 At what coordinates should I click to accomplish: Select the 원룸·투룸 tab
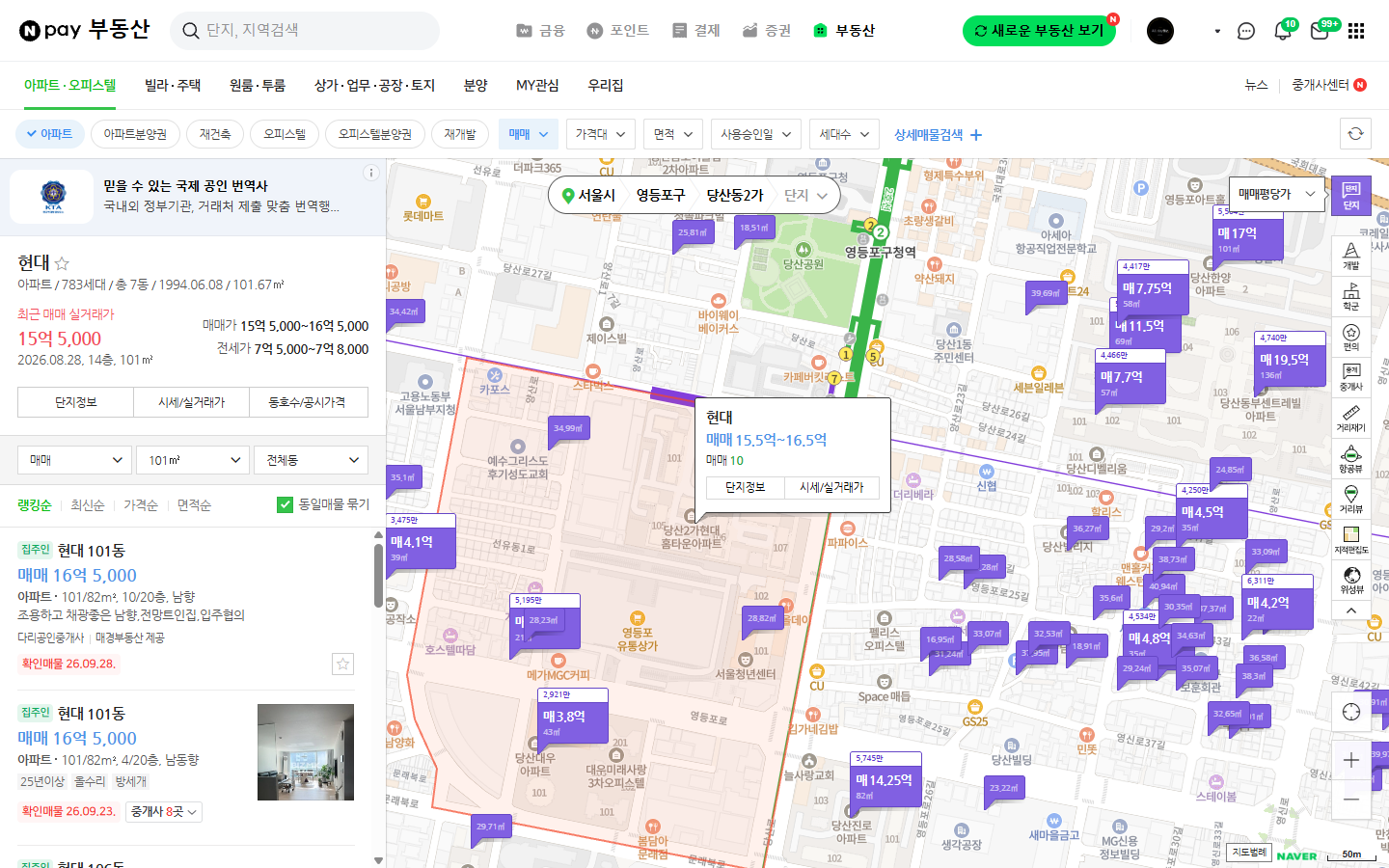[x=258, y=85]
